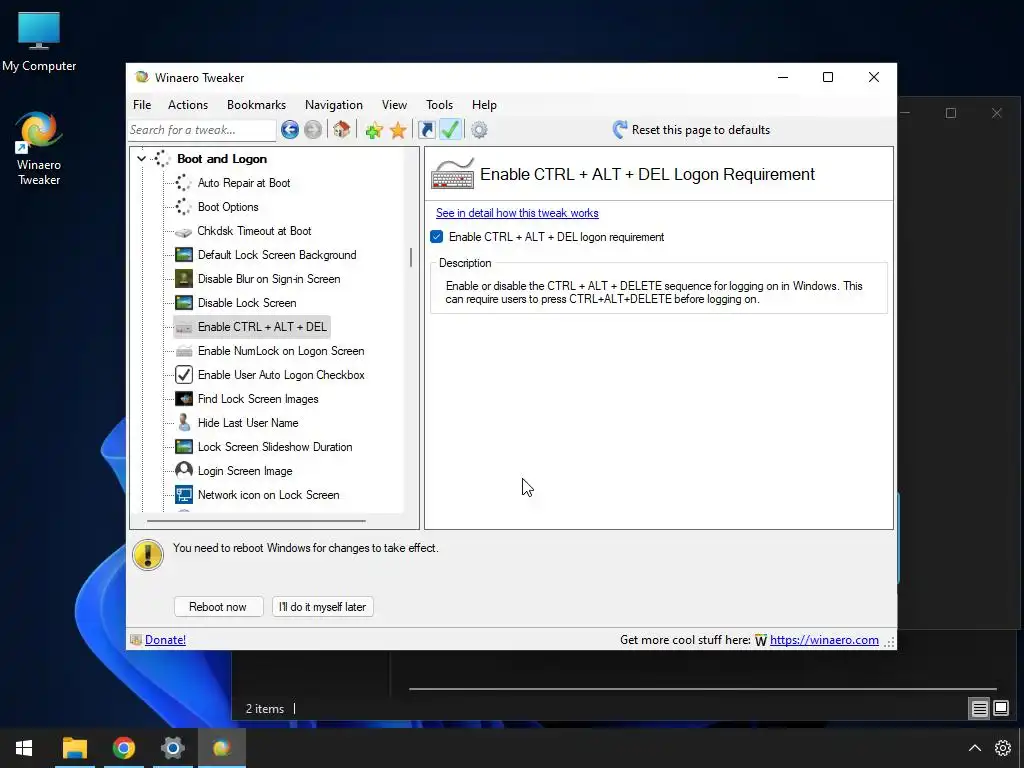Switch to details view in background Explorer window
Image resolution: width=1024 pixels, height=768 pixels.
click(x=980, y=709)
